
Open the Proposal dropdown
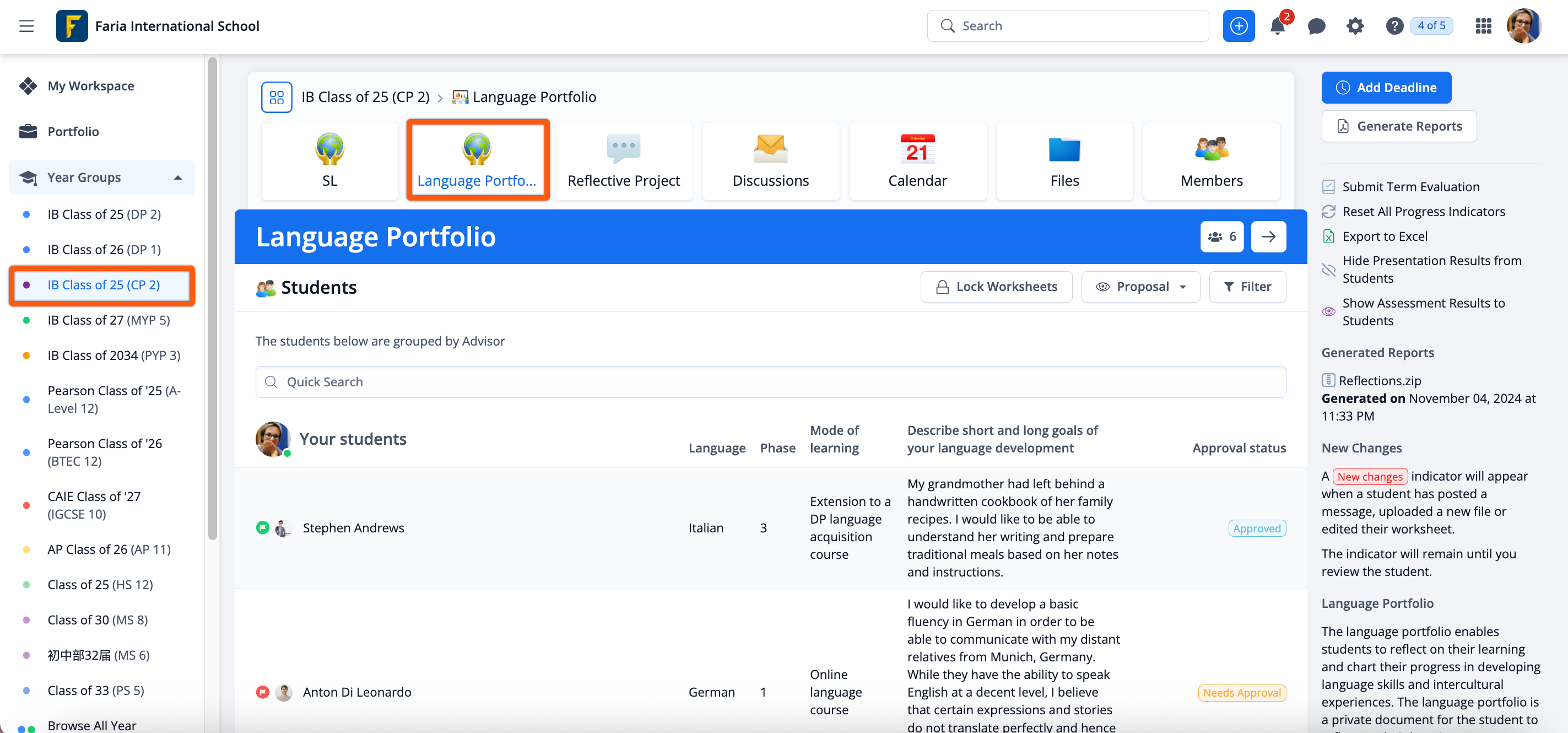coord(1140,287)
